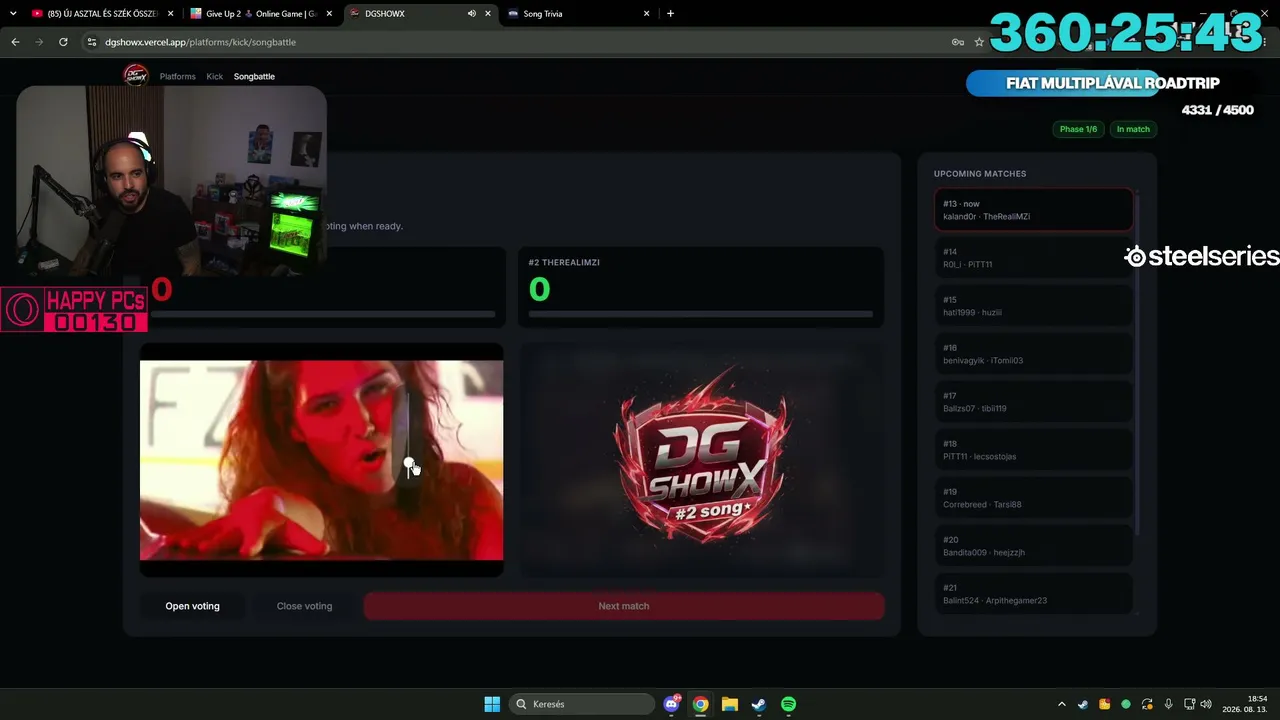Open Google Chrome from the taskbar

click(x=700, y=704)
